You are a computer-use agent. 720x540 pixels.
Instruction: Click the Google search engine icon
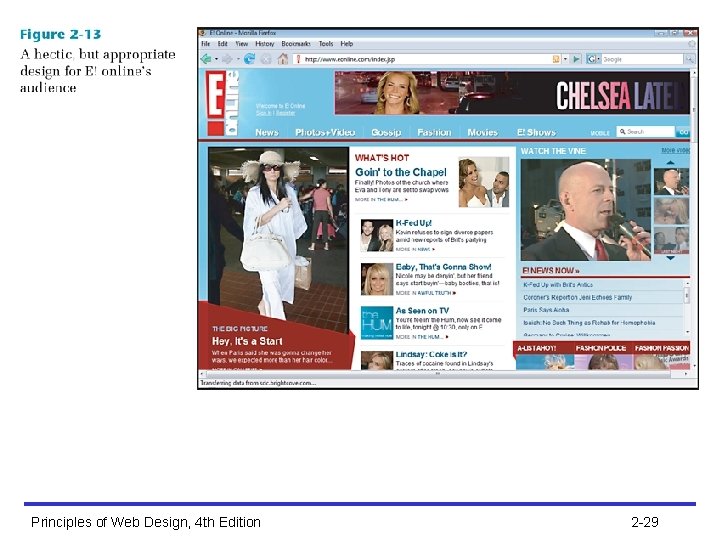(x=591, y=59)
